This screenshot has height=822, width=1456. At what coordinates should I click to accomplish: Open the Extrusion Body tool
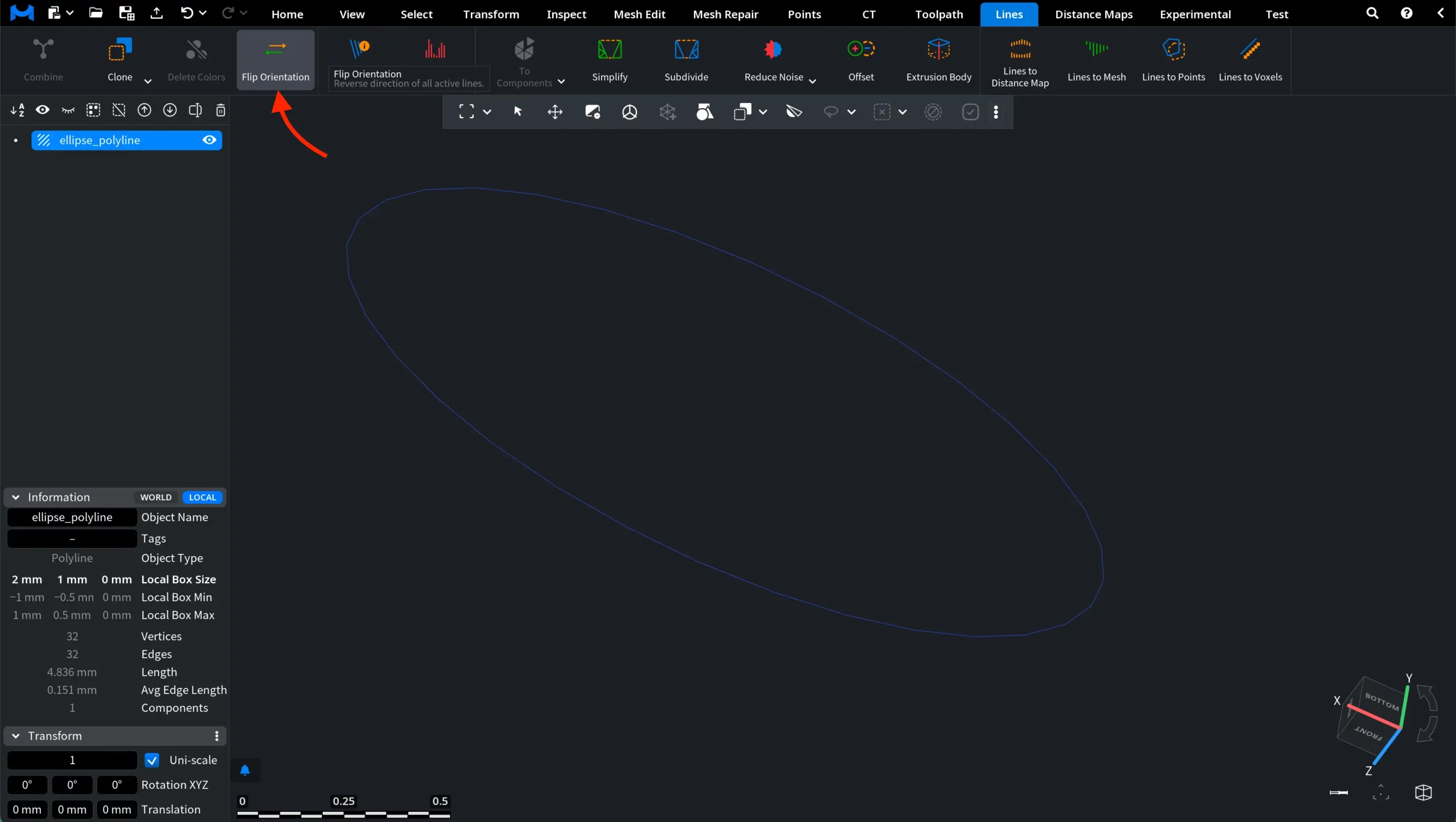tap(938, 60)
